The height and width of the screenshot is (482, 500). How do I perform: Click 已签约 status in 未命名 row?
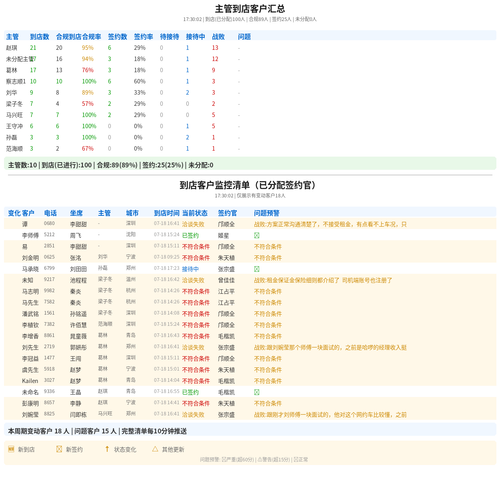coord(190,392)
